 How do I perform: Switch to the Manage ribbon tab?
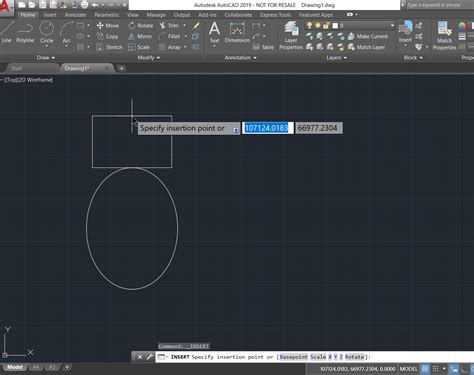coord(156,15)
